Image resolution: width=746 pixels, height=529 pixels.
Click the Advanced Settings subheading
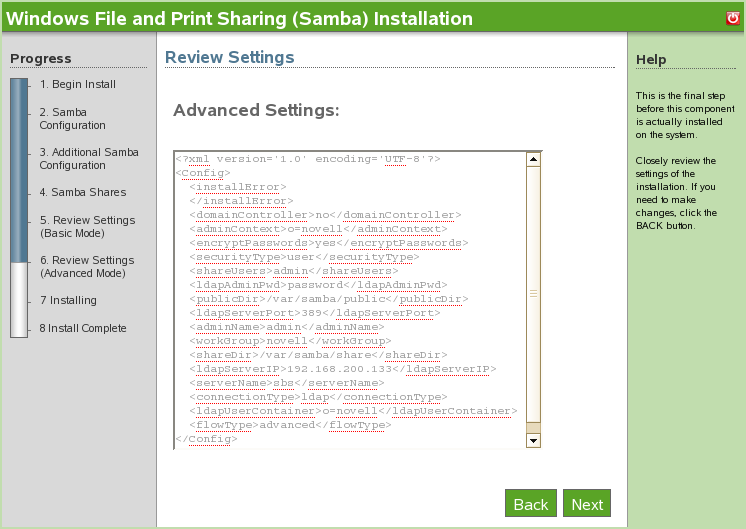tap(256, 110)
